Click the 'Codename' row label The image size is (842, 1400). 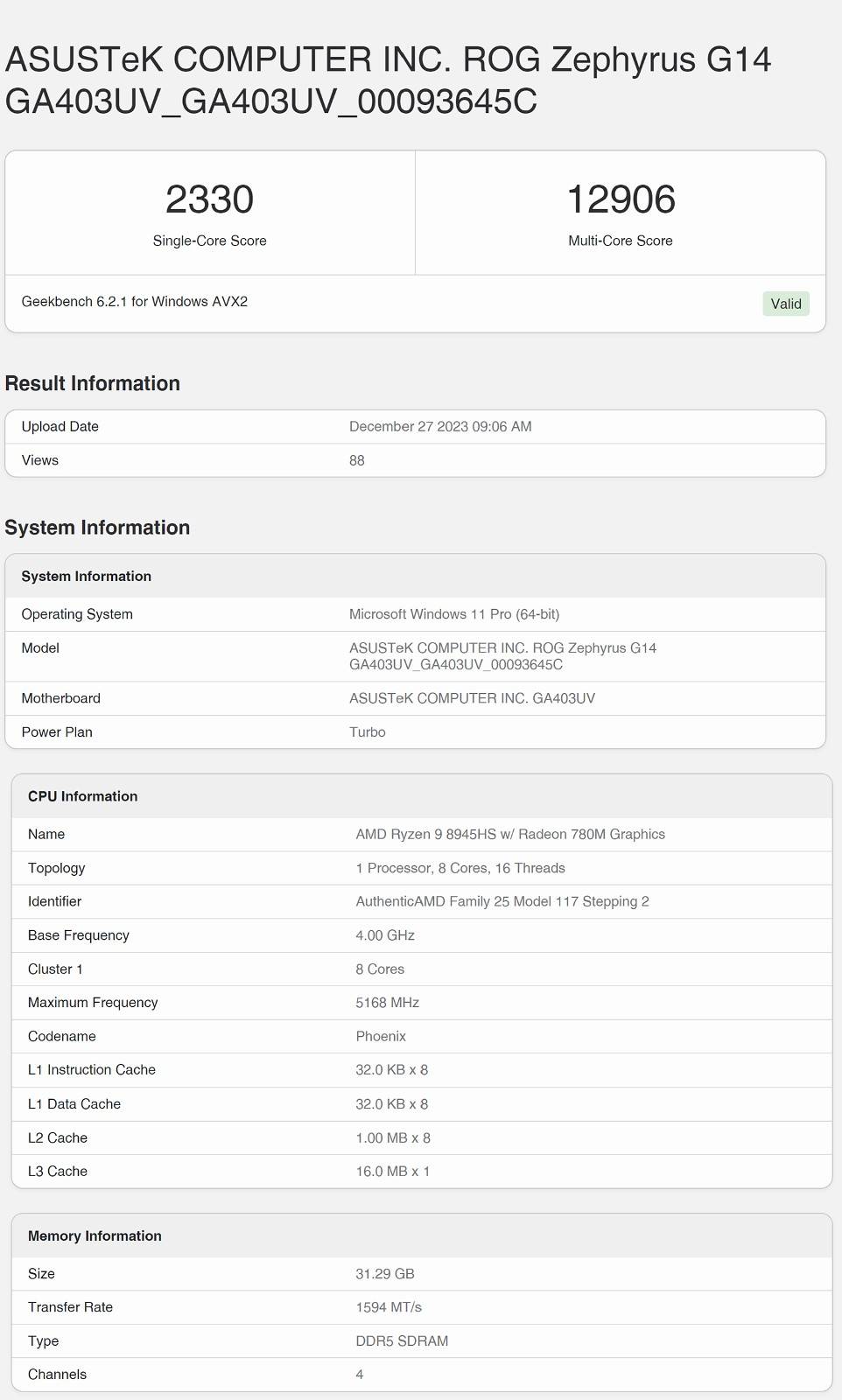[x=62, y=1037]
